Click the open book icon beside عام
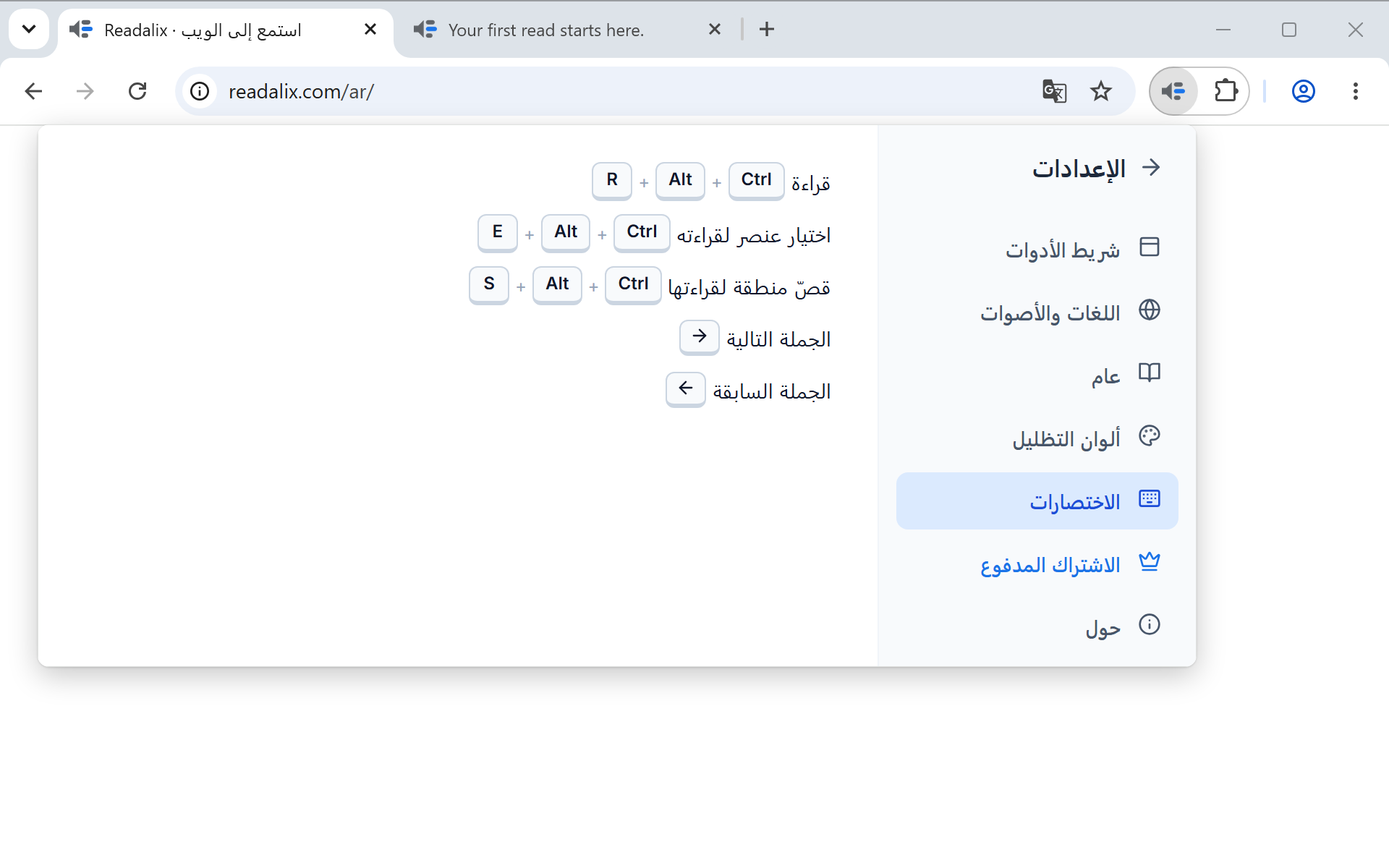This screenshot has height=868, width=1389. pyautogui.click(x=1149, y=373)
